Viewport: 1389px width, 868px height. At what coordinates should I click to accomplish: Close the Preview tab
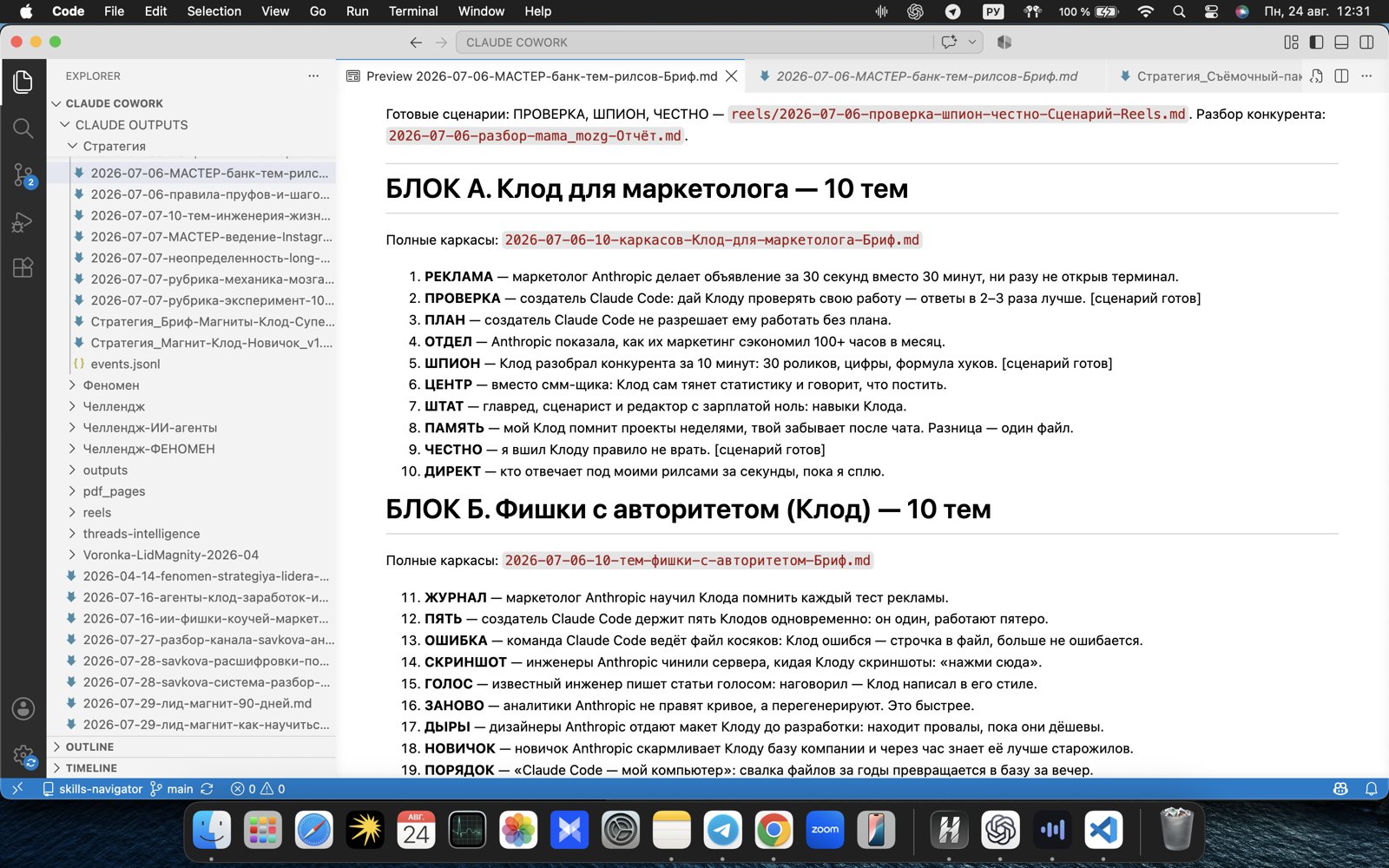coord(732,76)
